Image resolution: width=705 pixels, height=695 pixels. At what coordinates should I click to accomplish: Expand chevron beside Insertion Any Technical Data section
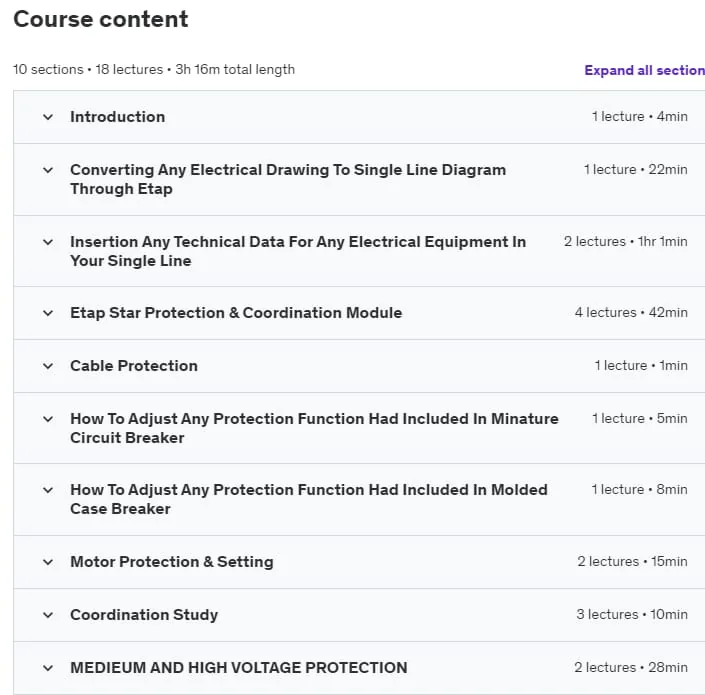click(x=48, y=242)
